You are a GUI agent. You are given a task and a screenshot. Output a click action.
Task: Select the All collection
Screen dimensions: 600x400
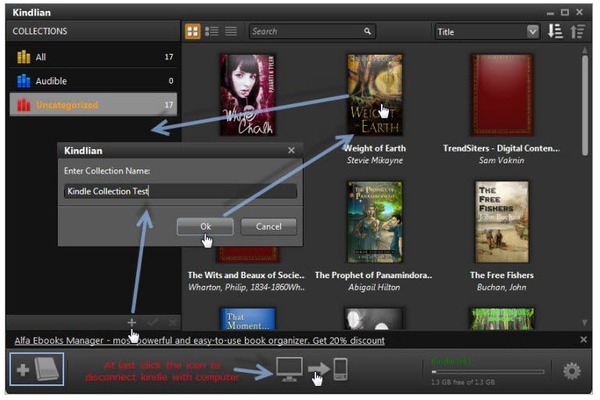[x=93, y=57]
